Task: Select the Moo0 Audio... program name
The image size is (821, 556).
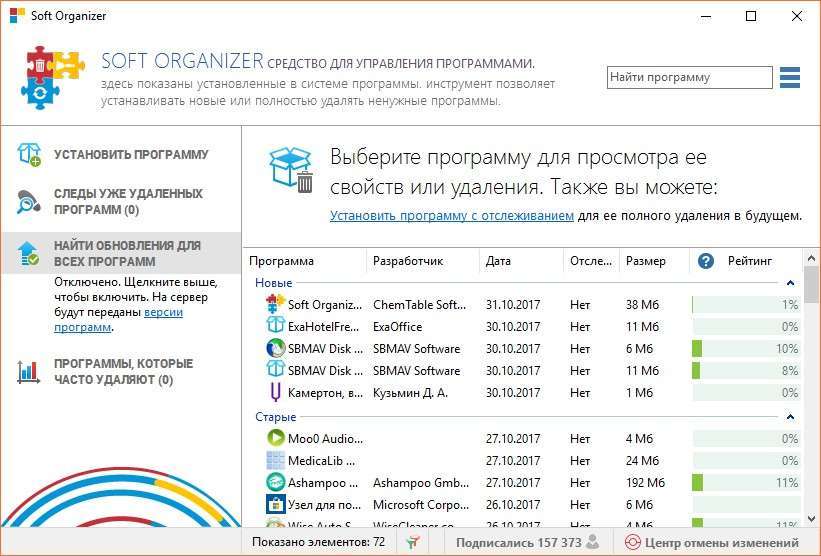Action: click(325, 439)
